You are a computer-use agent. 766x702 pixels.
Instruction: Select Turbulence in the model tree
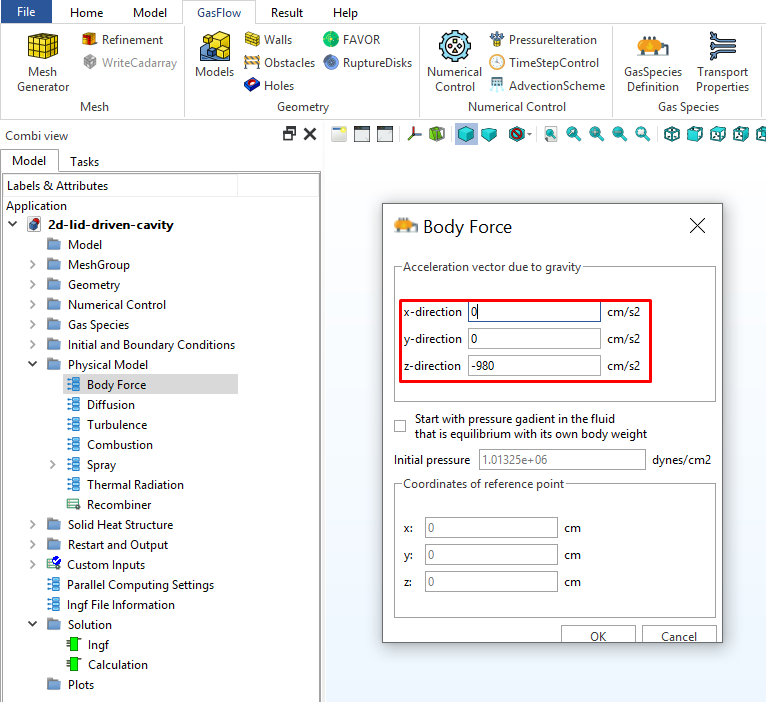pos(116,425)
